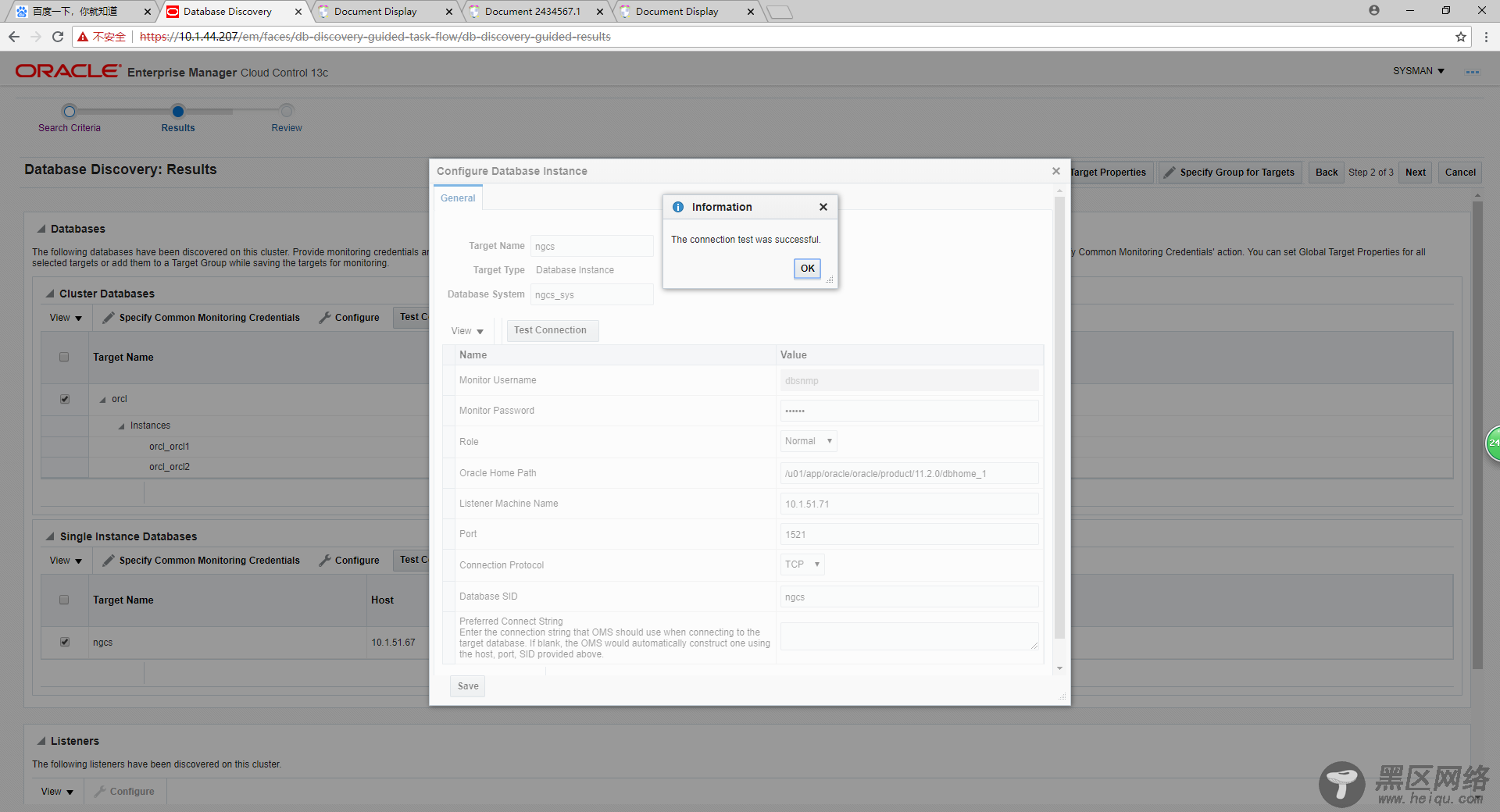Close the Configure Database Instance dialog
1500x812 pixels.
[1055, 171]
